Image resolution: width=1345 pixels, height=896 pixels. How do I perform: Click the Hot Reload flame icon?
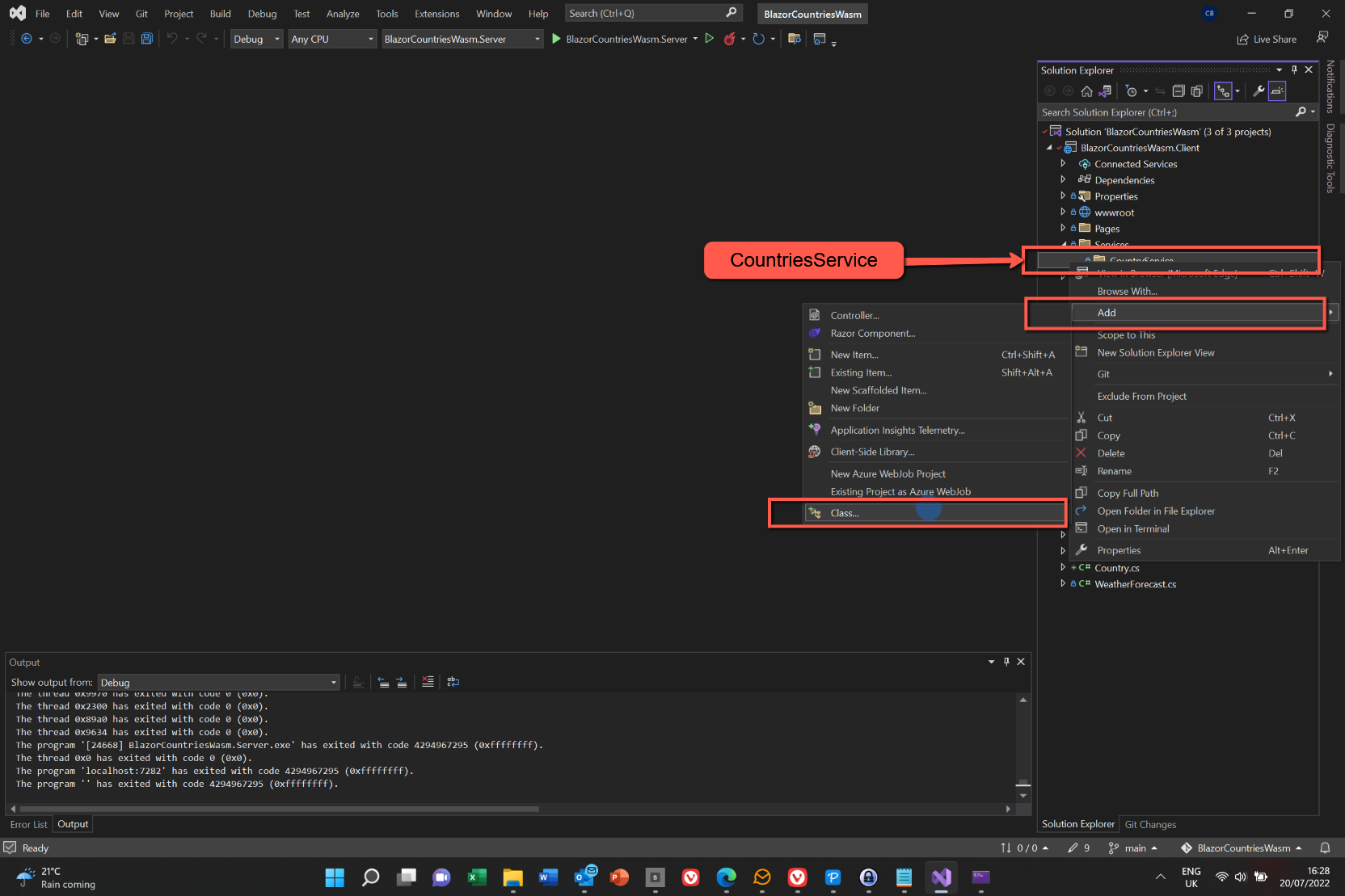[729, 39]
